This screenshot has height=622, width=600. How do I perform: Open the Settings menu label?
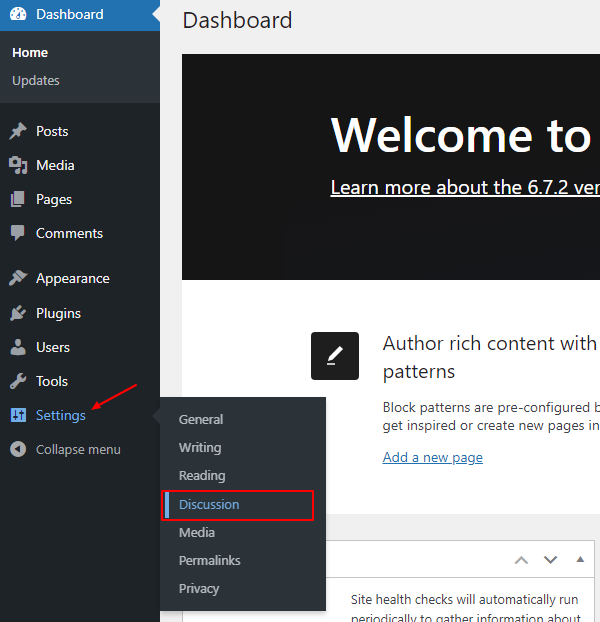click(61, 415)
